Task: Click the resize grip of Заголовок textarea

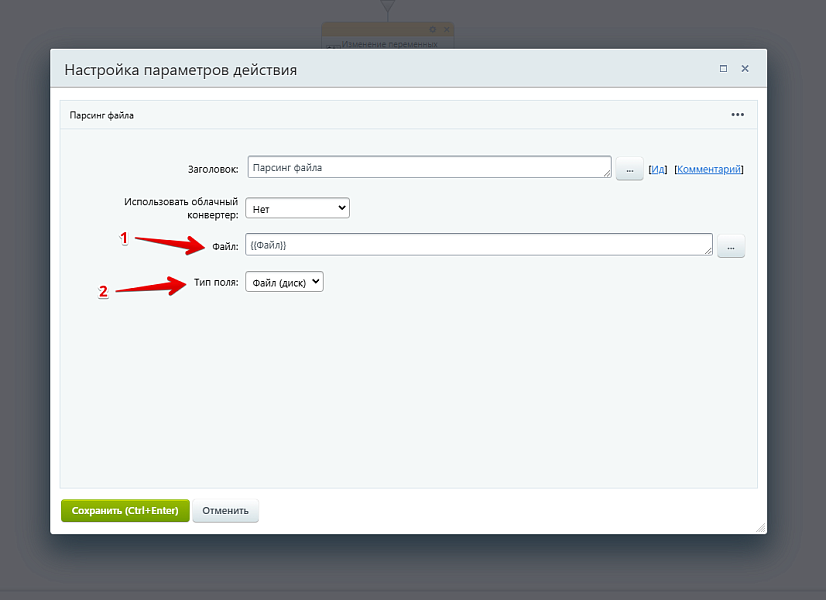Action: pos(607,175)
